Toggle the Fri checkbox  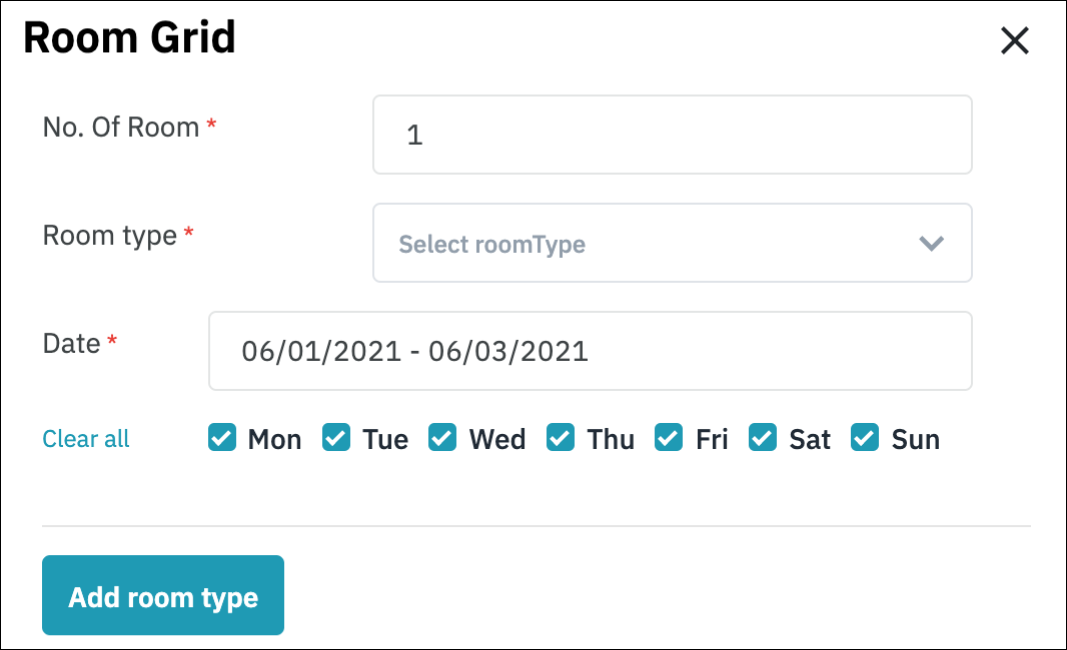[669, 438]
